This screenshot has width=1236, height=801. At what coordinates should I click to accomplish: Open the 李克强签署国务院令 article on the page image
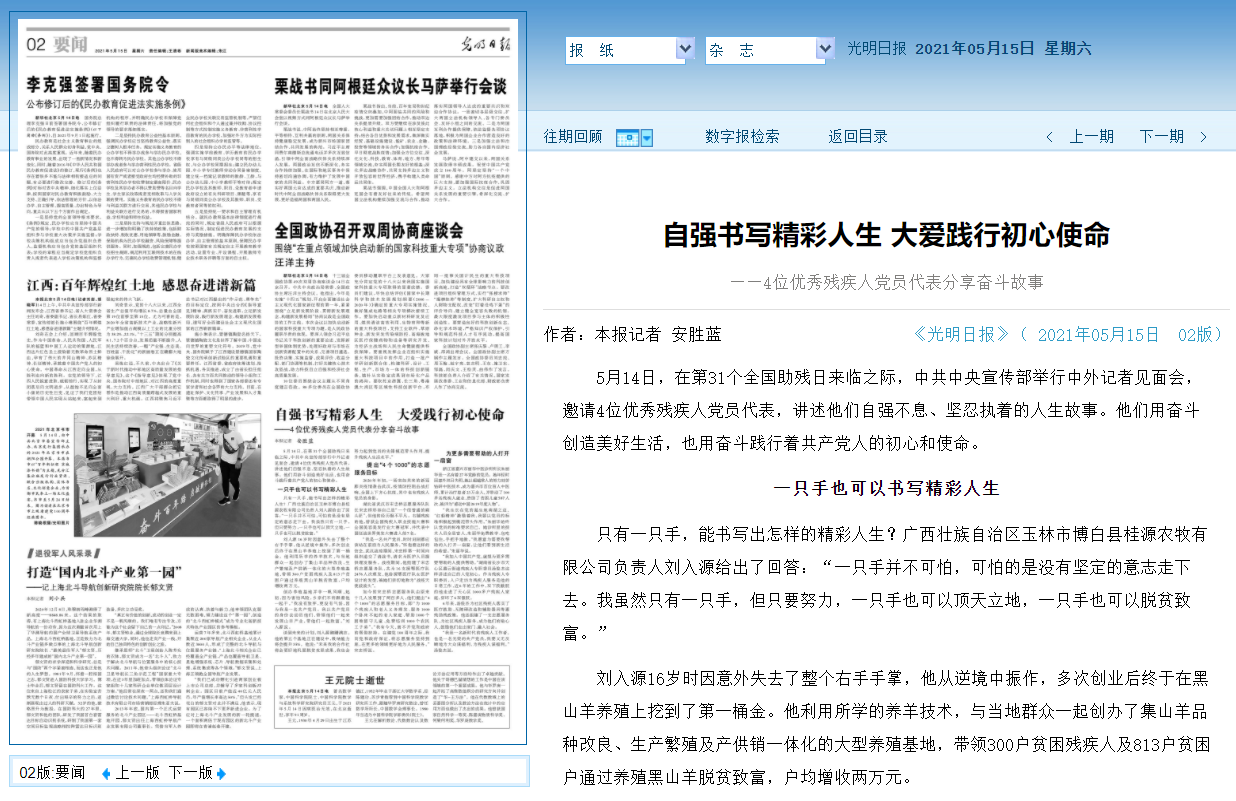pyautogui.click(x=97, y=84)
